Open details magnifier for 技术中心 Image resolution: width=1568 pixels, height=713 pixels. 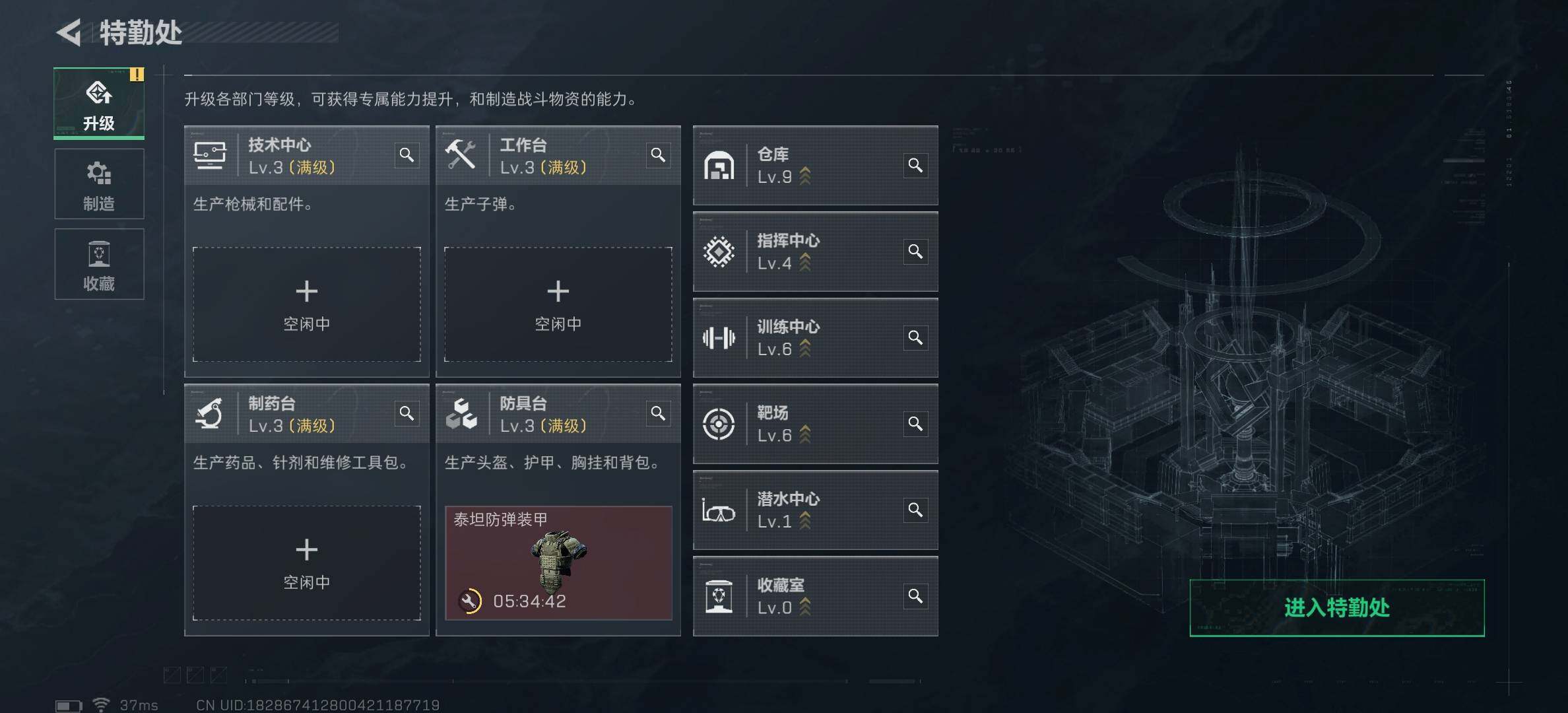coord(407,155)
